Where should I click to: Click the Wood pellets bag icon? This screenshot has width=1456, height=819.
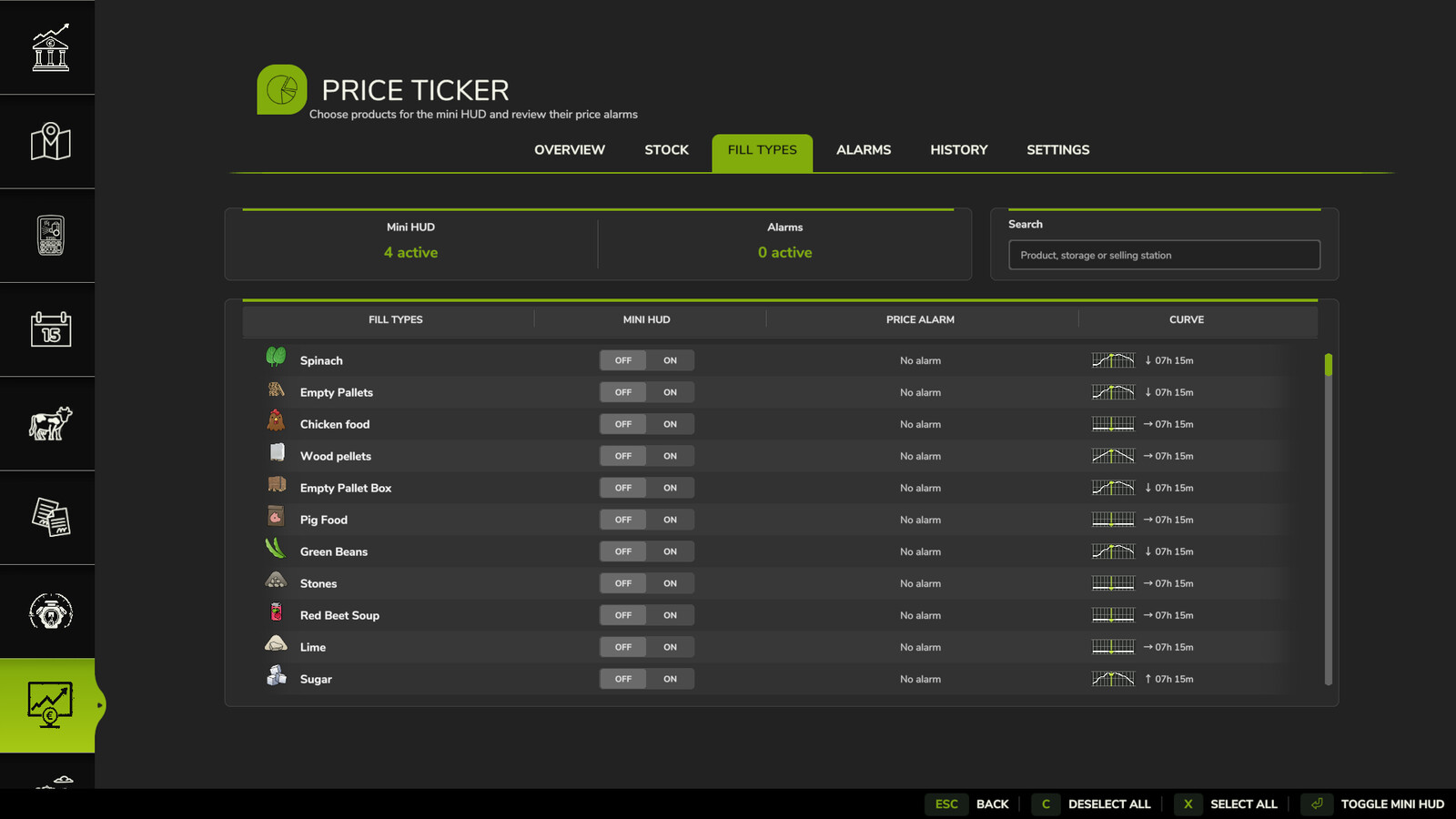tap(278, 452)
